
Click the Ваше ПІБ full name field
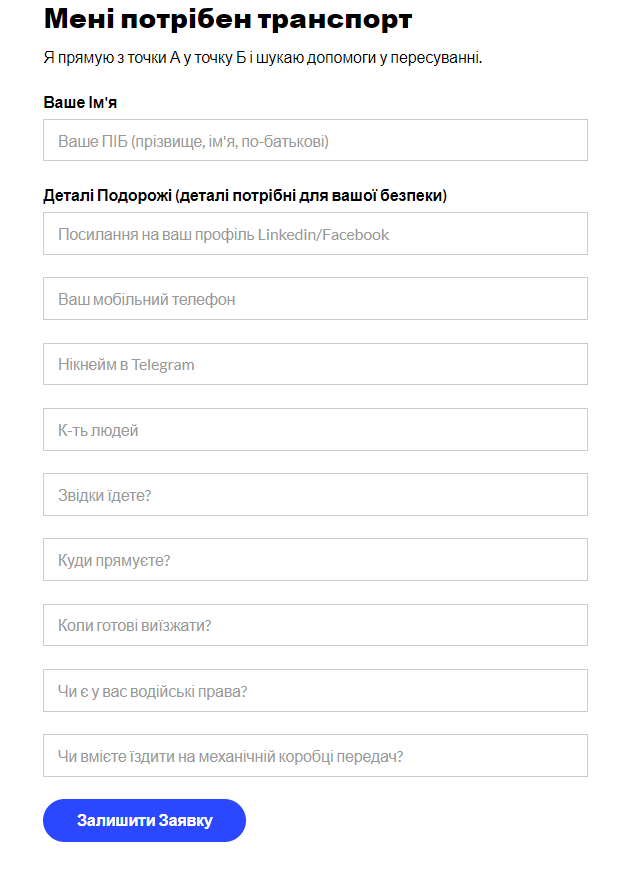tap(315, 141)
